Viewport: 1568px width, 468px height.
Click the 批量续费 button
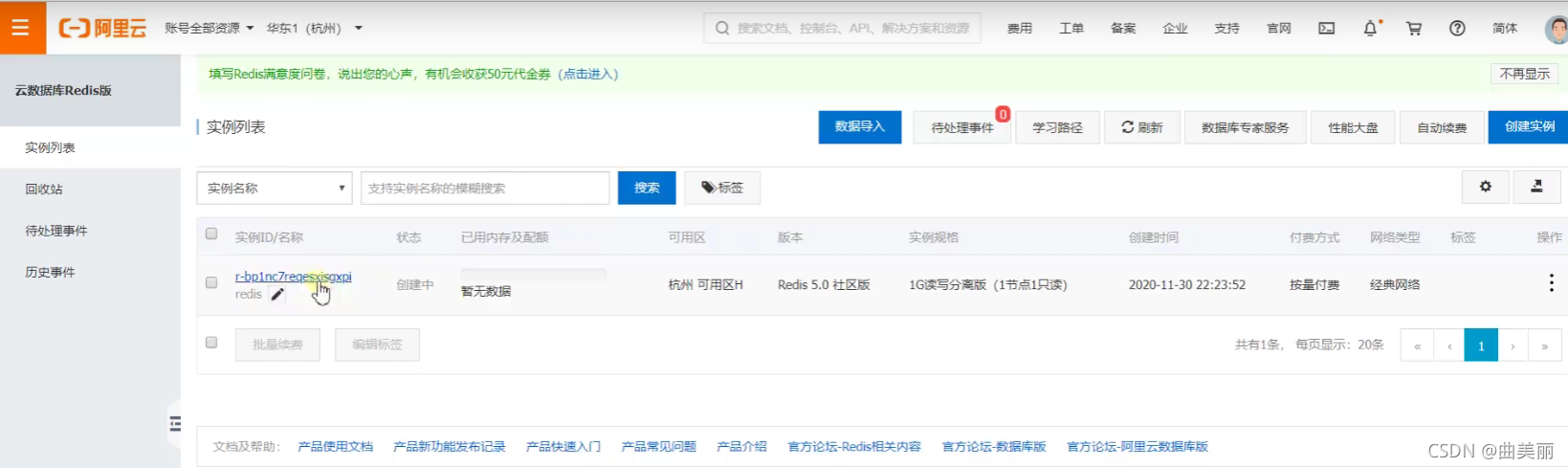coord(277,345)
